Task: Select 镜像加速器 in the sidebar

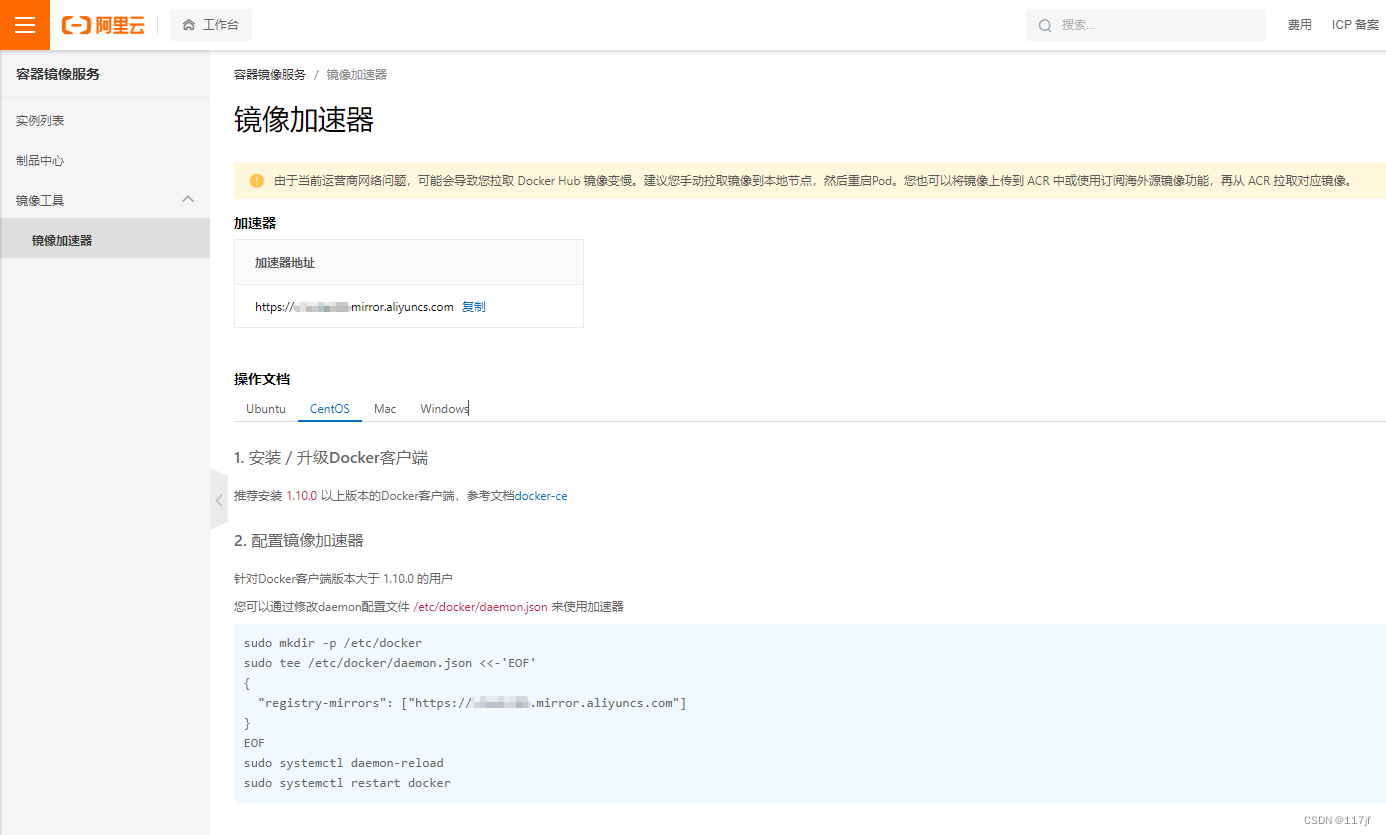Action: tap(105, 240)
